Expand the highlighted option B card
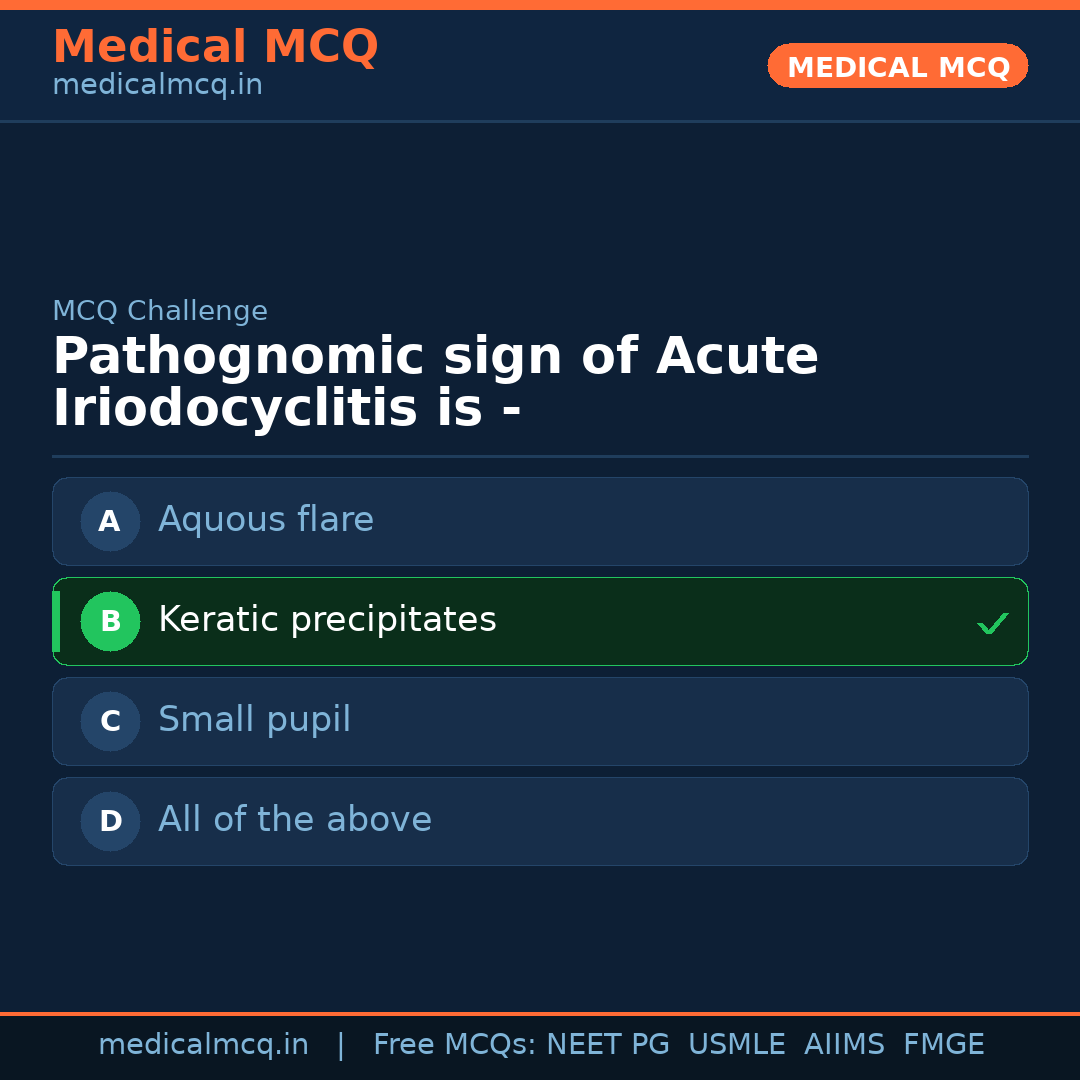This screenshot has width=1080, height=1080. 540,621
